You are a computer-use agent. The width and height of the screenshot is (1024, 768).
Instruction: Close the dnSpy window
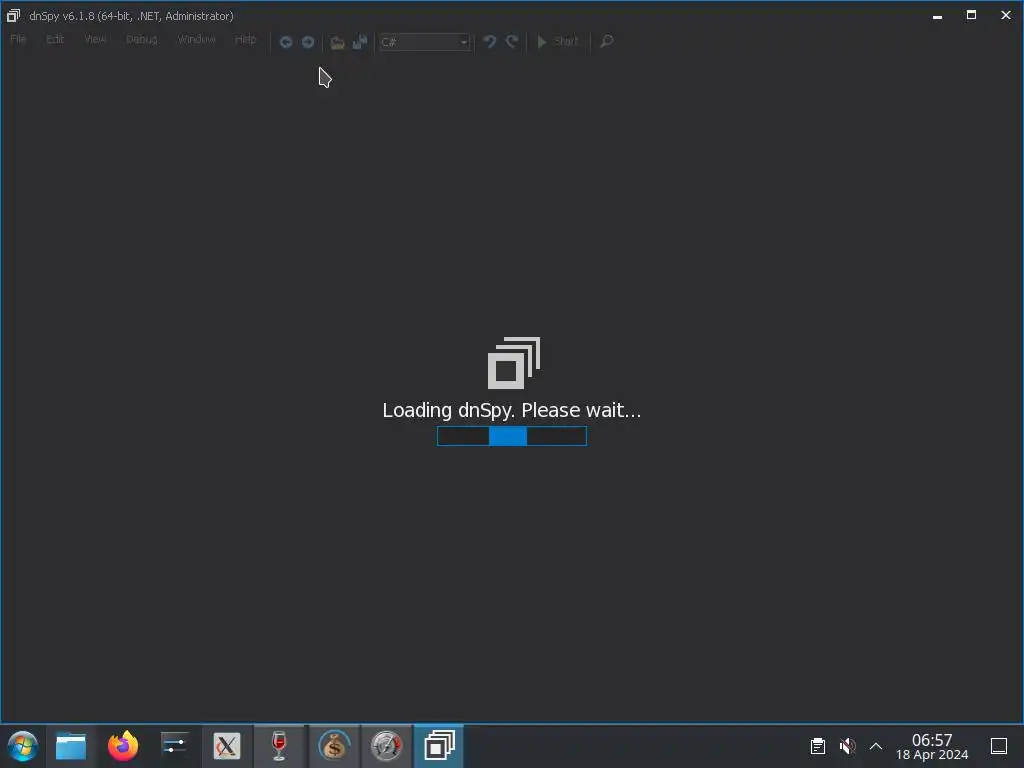coord(1006,15)
